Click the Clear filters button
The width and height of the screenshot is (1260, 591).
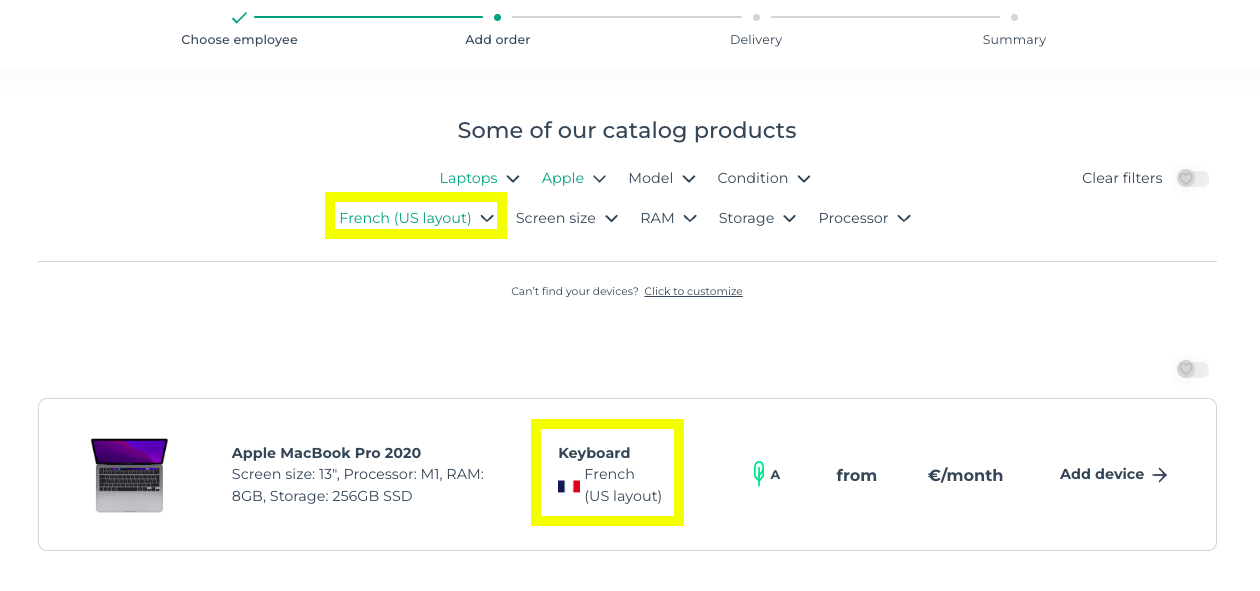coord(1121,178)
